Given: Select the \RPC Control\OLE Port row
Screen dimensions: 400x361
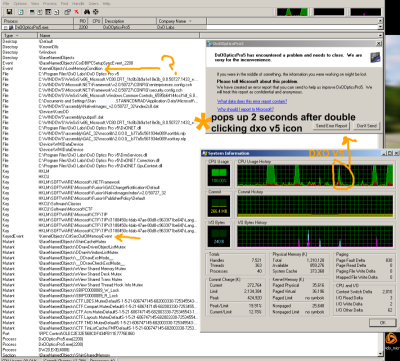Looking at the screenshot, I should 102,333.
